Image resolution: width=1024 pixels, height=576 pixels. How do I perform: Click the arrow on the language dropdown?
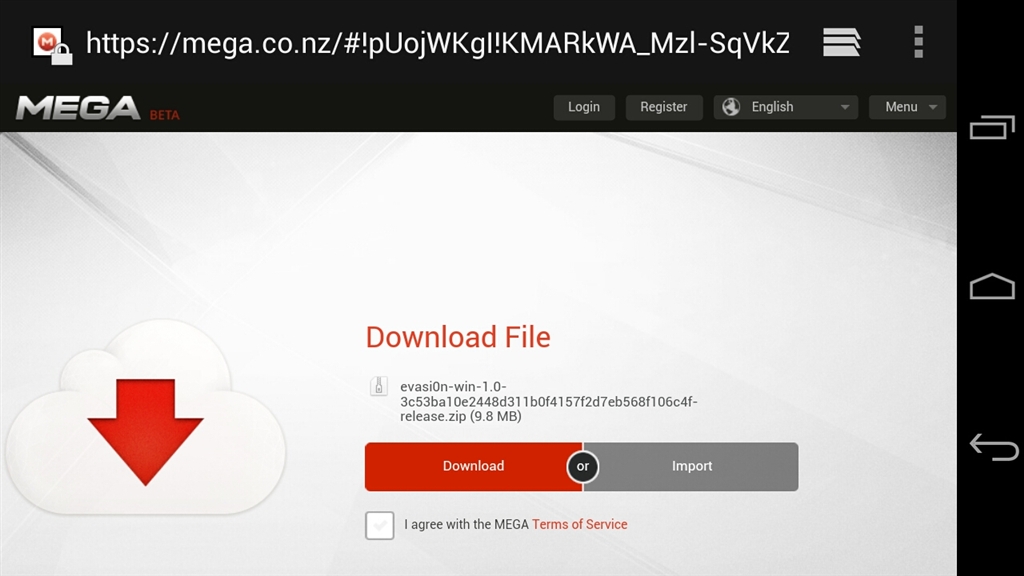click(844, 107)
